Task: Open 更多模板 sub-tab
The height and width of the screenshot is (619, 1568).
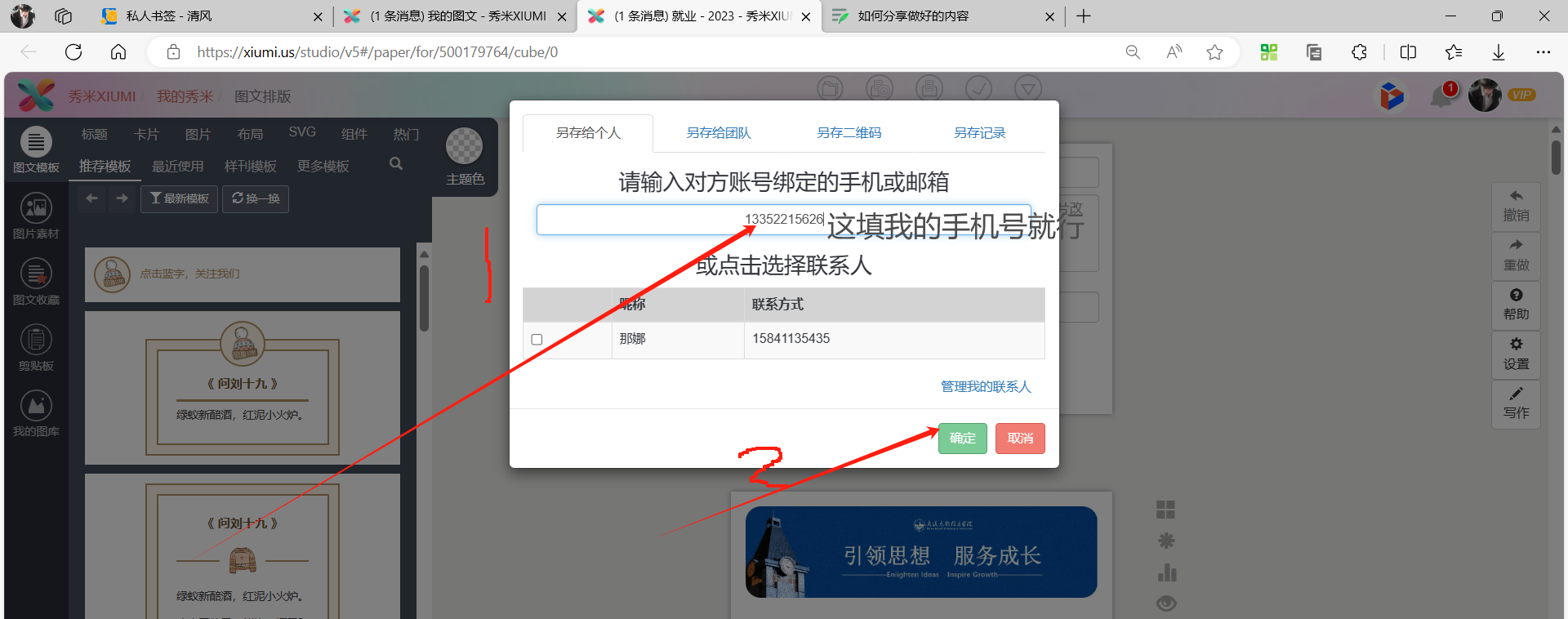Action: pyautogui.click(x=323, y=167)
